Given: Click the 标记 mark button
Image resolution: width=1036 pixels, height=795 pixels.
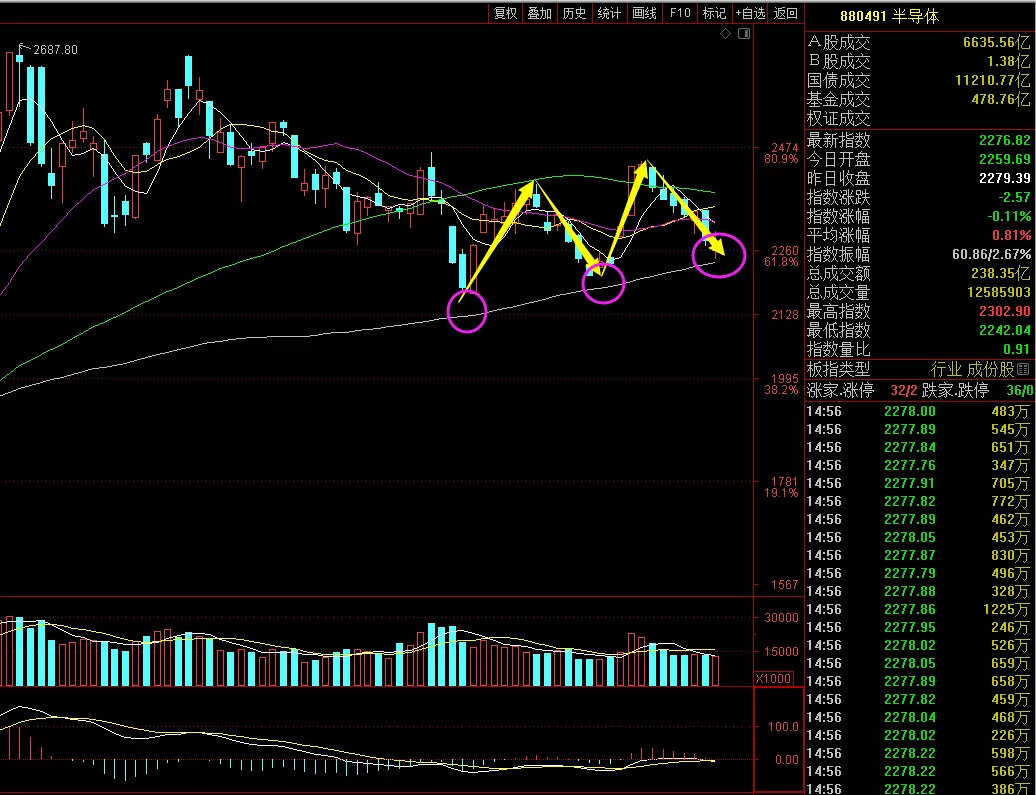Looking at the screenshot, I should point(714,13).
